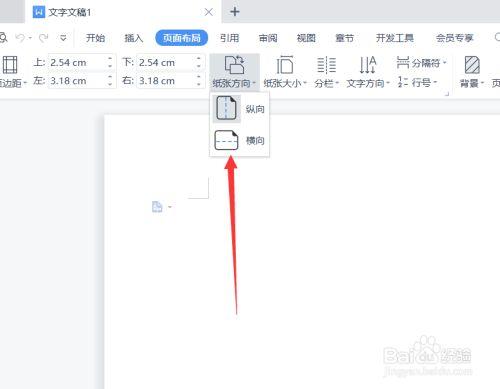The height and width of the screenshot is (389, 500).
Task: Collapse the 纸张方向 dropdown label
Action: pos(234,83)
